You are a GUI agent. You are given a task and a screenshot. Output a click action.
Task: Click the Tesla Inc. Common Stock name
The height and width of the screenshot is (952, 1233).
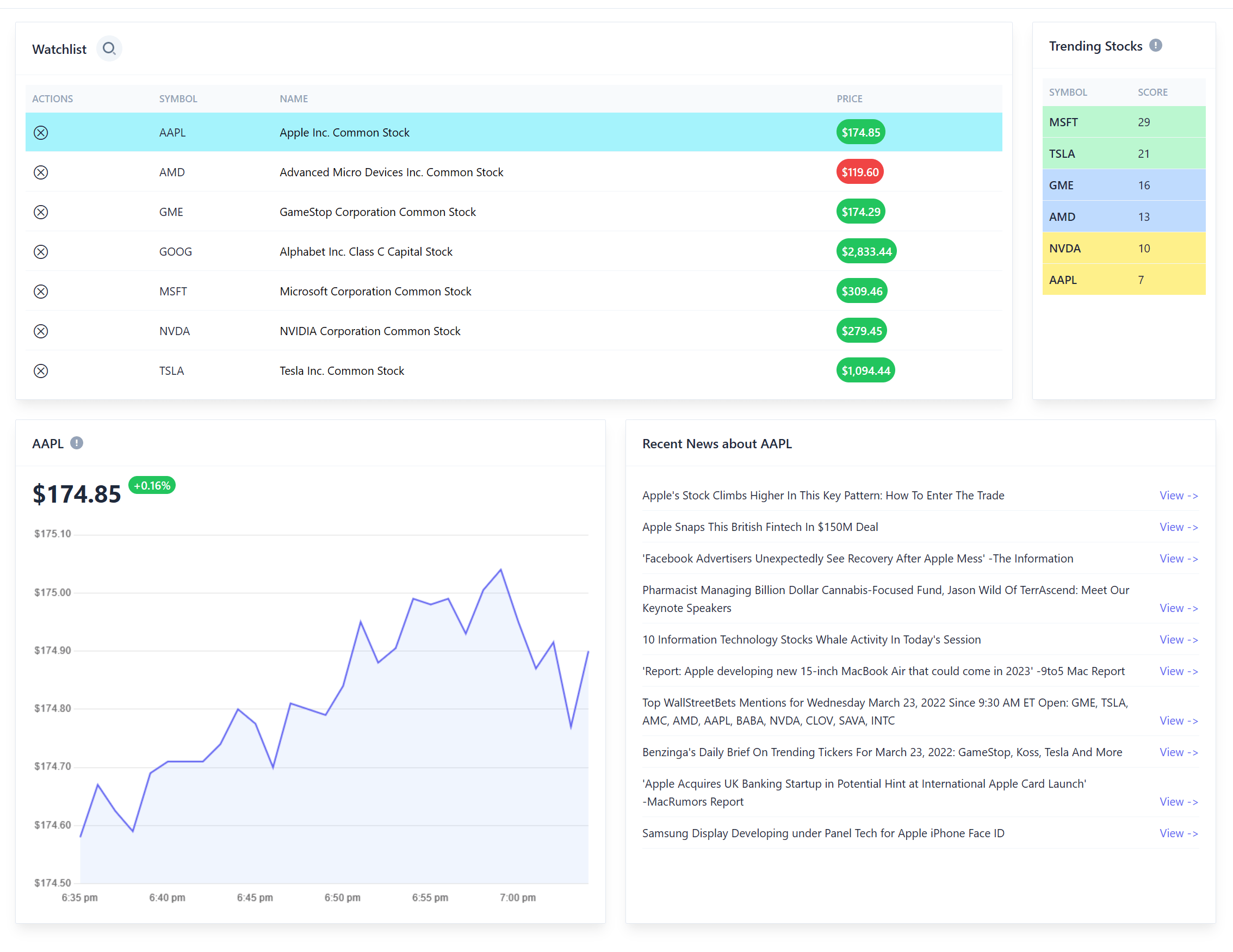click(x=342, y=371)
